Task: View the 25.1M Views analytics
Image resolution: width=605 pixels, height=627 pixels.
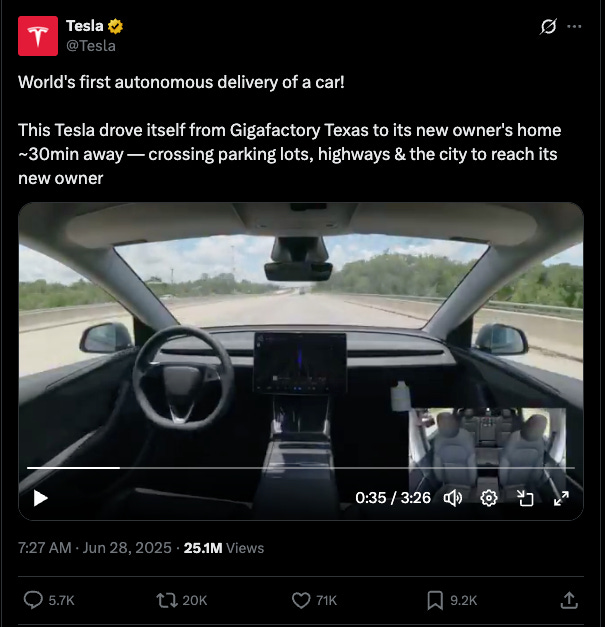Action: [x=224, y=548]
